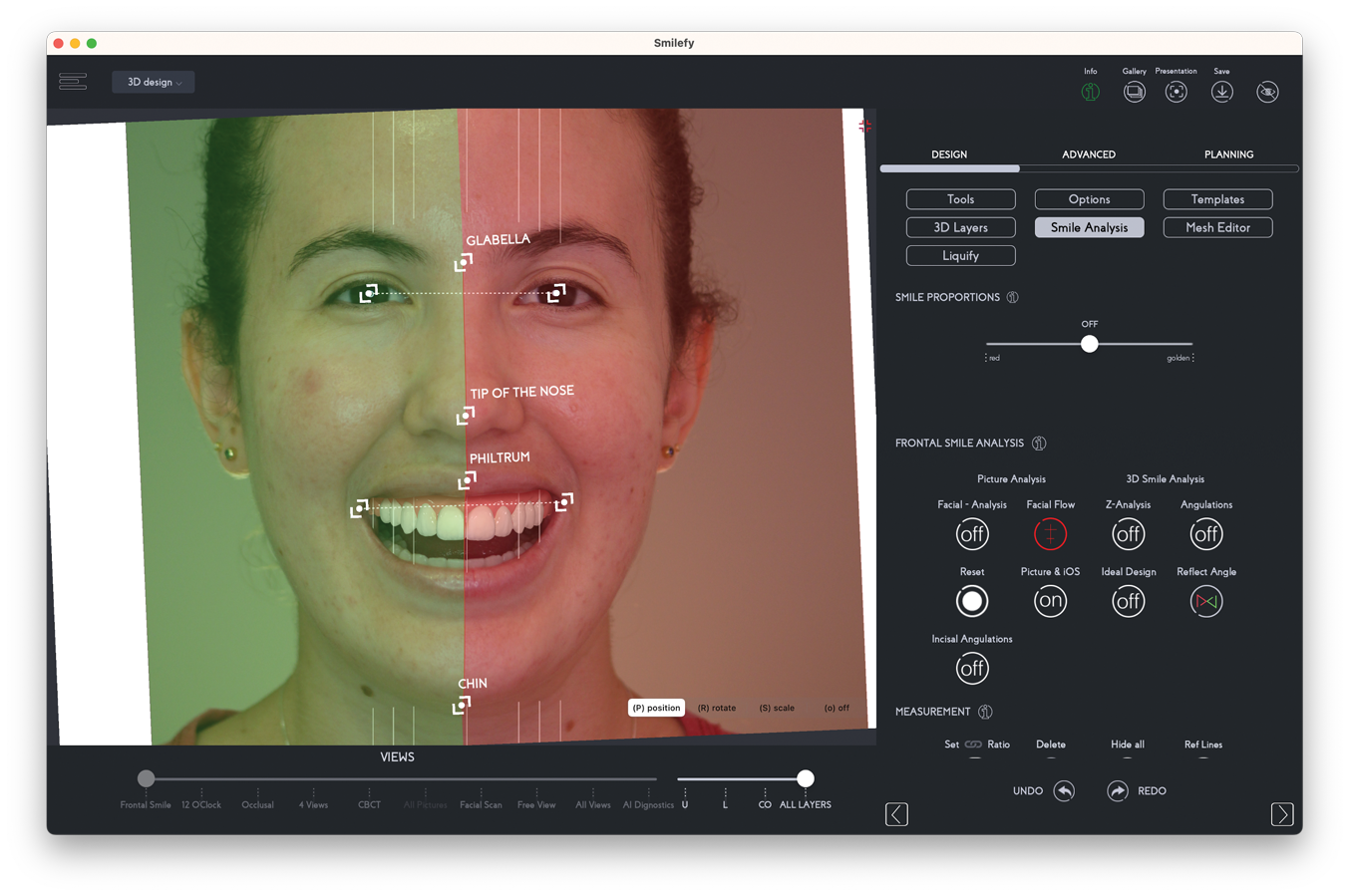
Task: Disable the Picture & iOS toggle
Action: (1050, 601)
